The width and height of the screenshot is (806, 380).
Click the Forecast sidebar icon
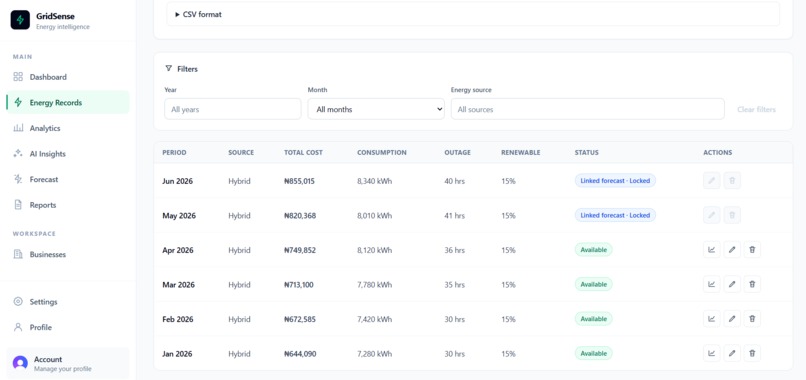18,179
